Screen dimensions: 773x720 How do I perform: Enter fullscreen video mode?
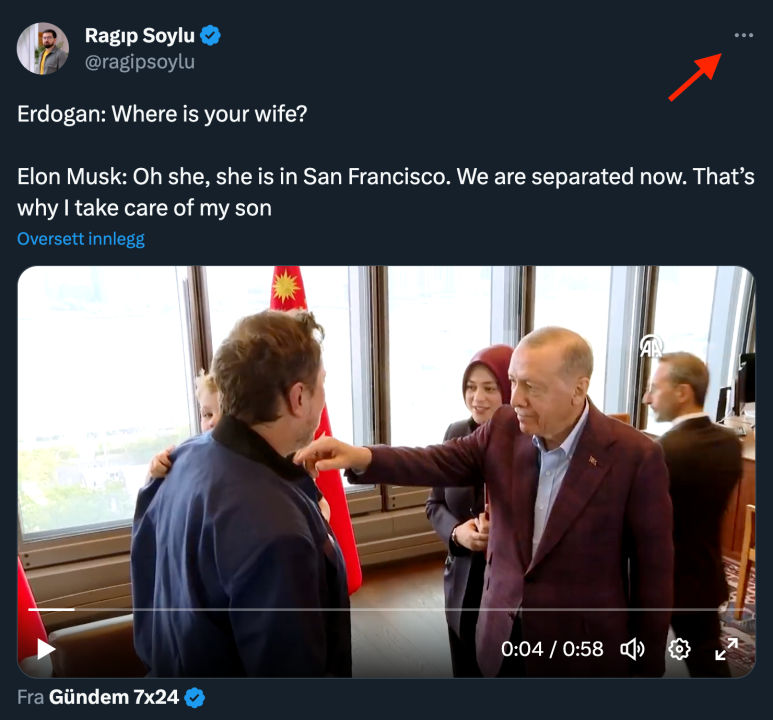click(x=726, y=649)
